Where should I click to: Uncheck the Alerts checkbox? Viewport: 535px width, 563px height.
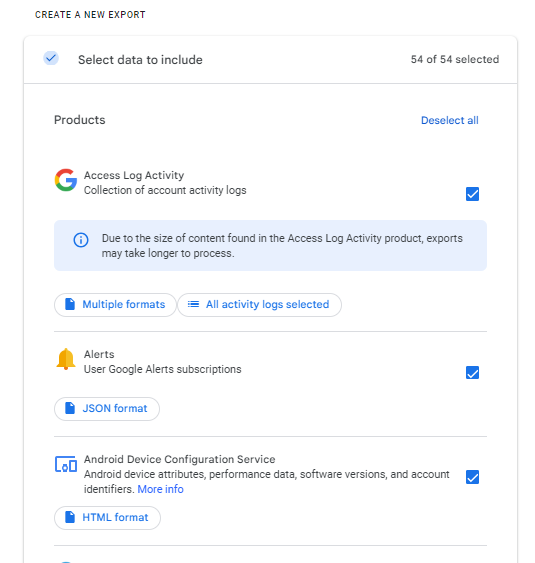point(472,373)
